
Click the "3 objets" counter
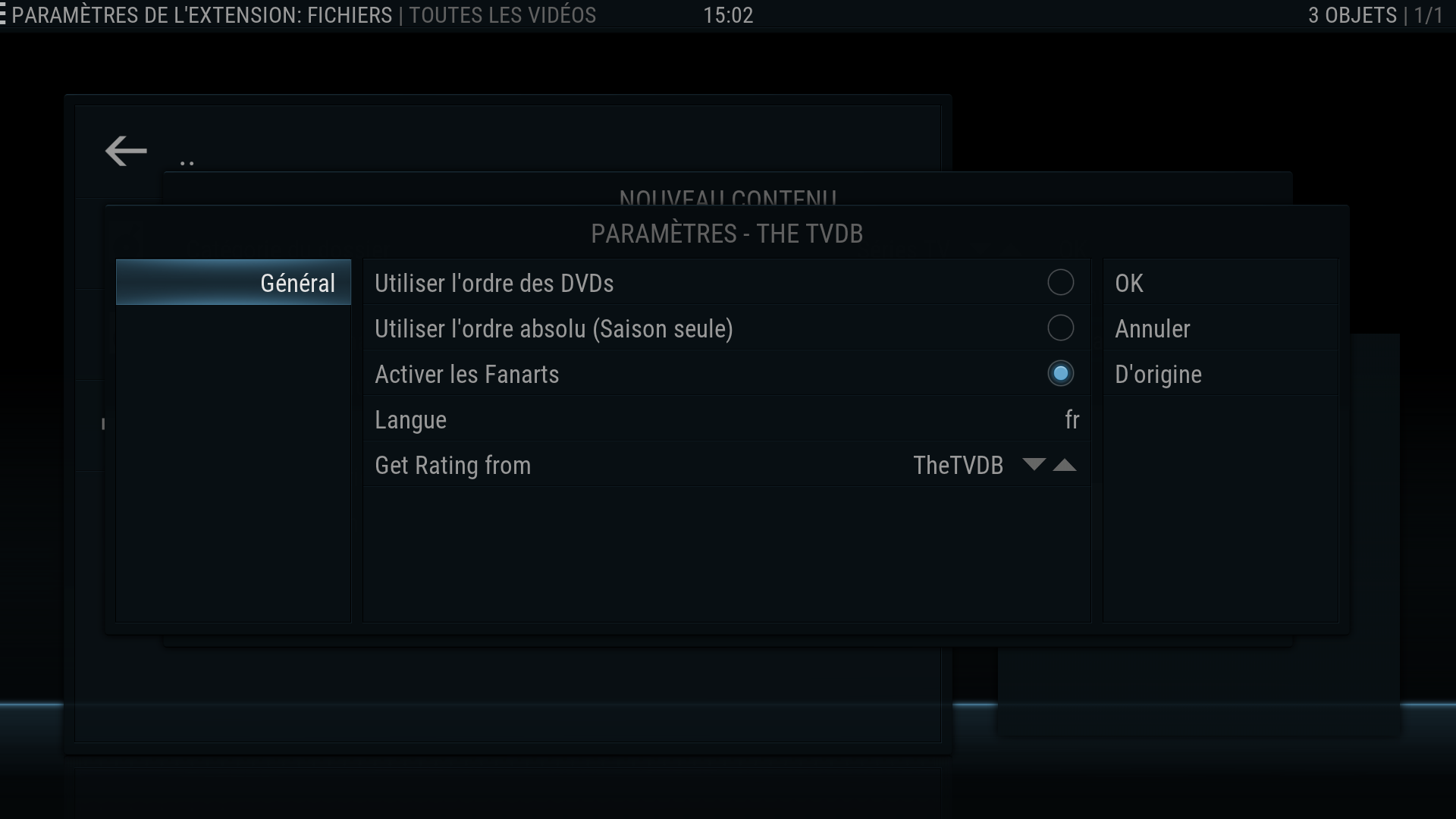coord(1352,15)
